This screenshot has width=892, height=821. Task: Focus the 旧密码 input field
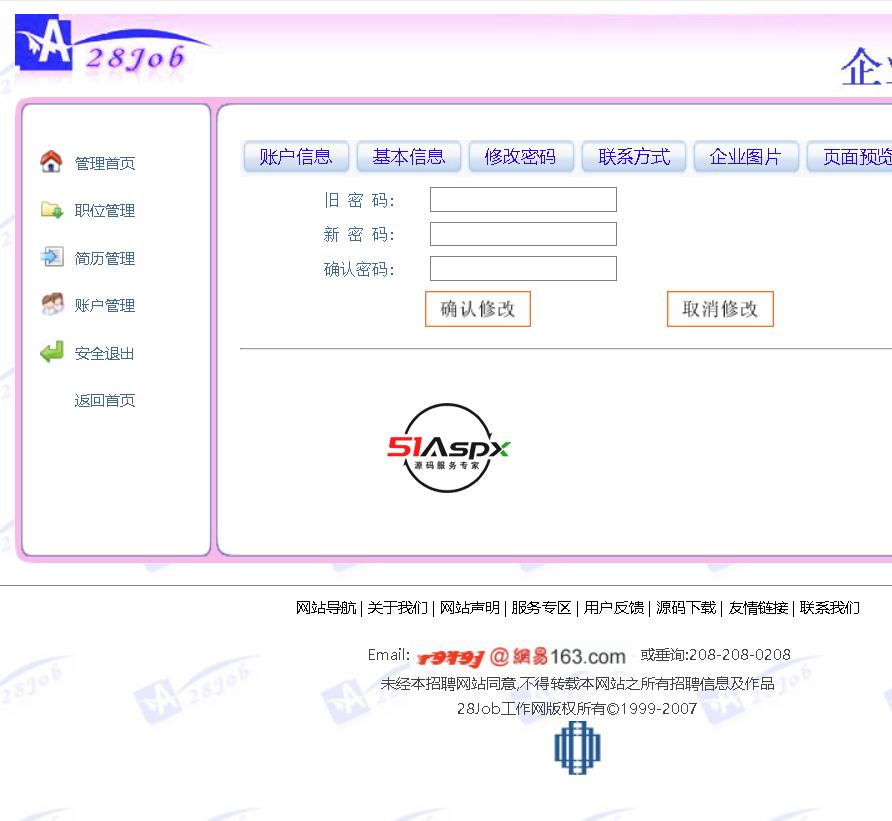(x=523, y=200)
